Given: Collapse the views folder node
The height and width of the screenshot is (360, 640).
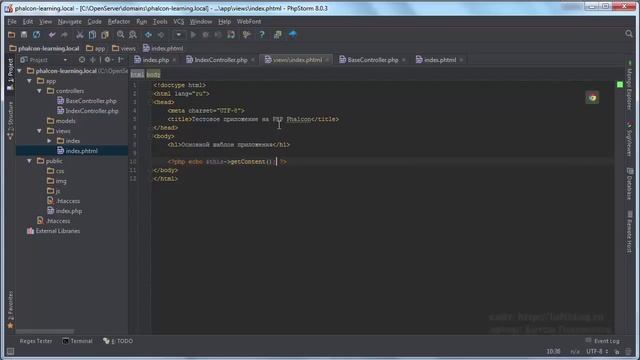Looking at the screenshot, I should pos(40,131).
